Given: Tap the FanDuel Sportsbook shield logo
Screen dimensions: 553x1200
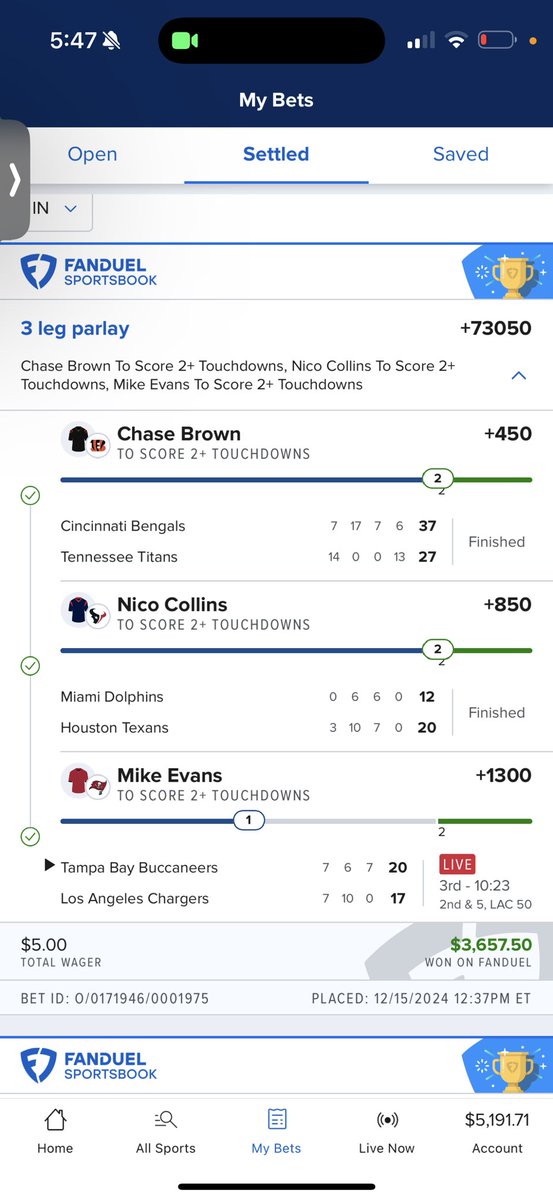Looking at the screenshot, I should click(x=40, y=273).
